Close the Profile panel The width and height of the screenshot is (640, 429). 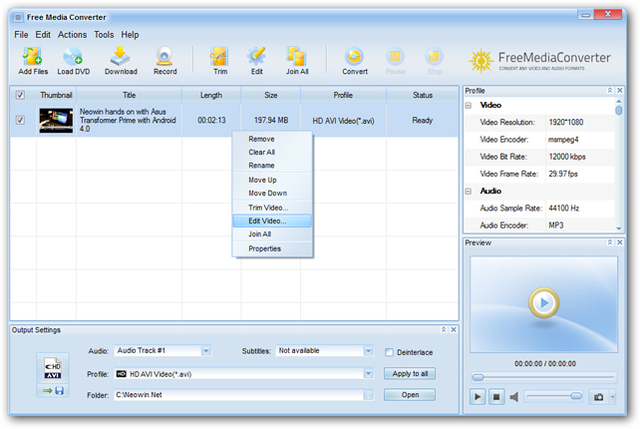tap(620, 90)
